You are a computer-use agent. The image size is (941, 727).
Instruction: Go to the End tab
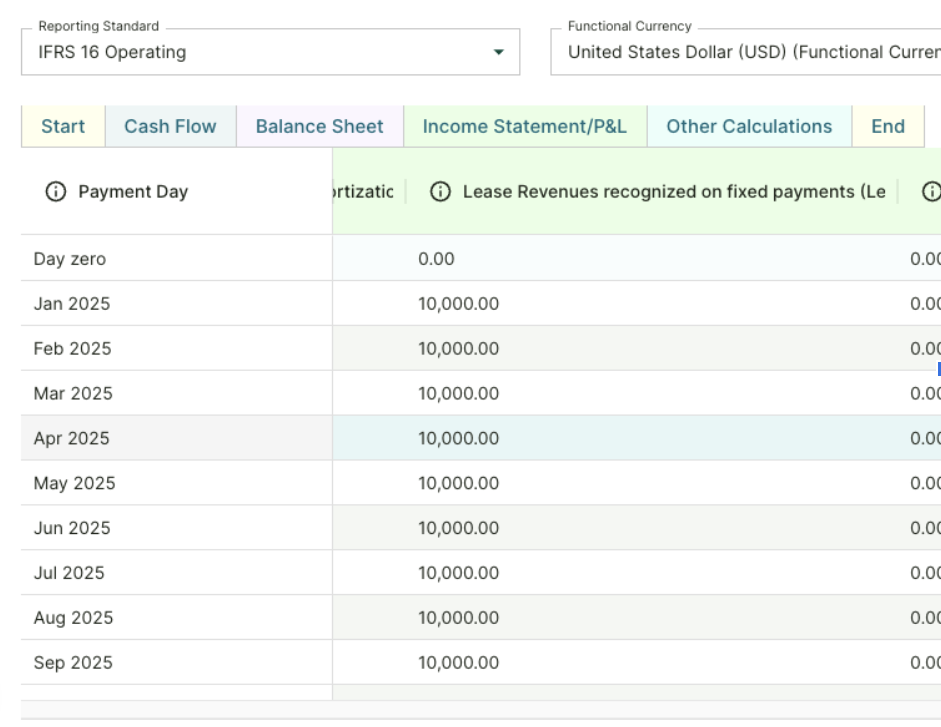click(x=888, y=127)
